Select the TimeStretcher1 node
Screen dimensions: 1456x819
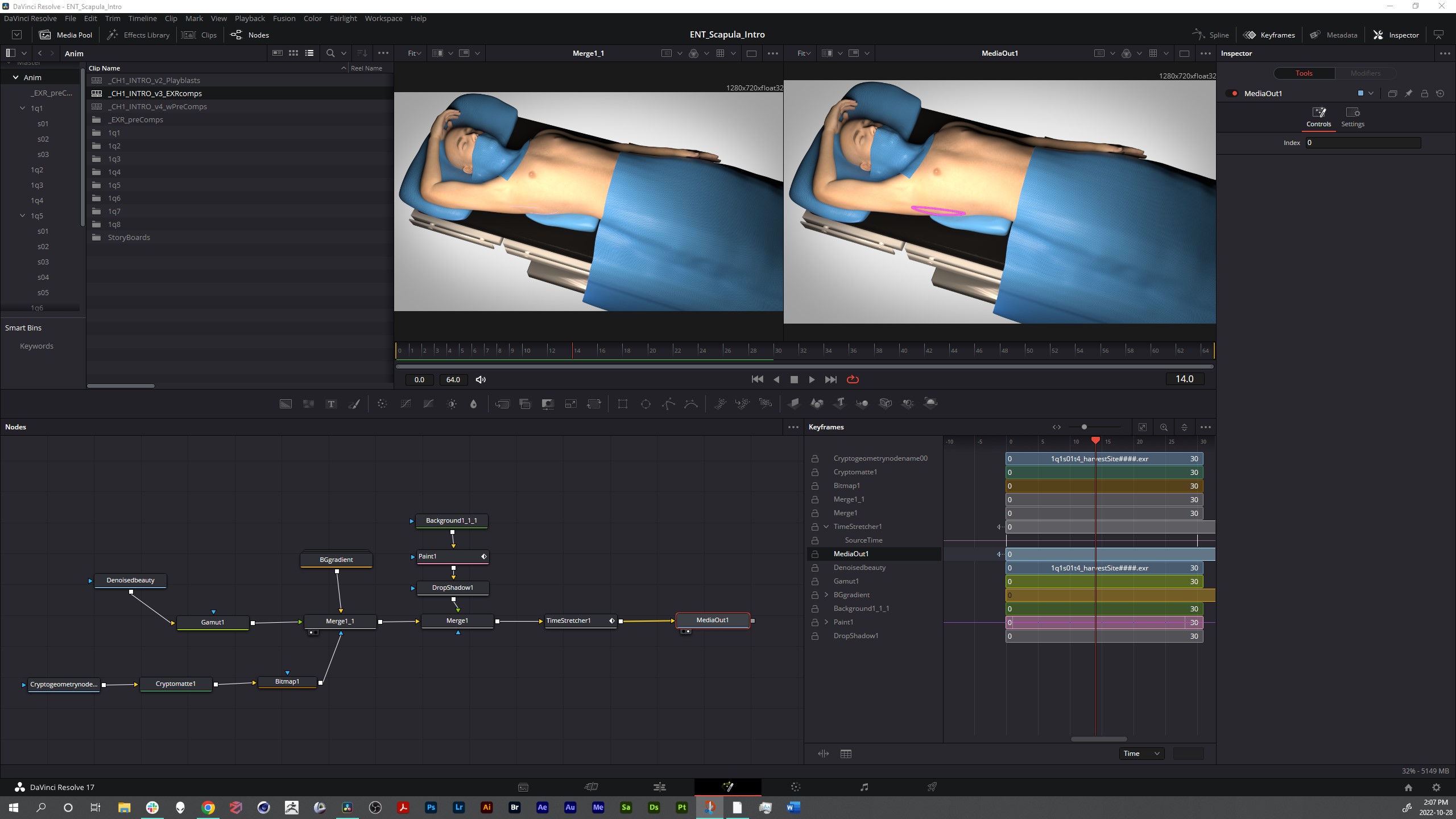(580, 621)
